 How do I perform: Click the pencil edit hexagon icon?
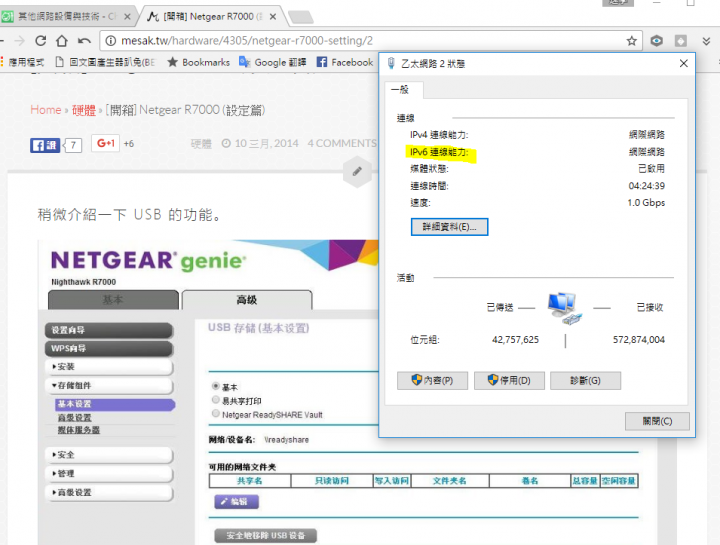357,172
